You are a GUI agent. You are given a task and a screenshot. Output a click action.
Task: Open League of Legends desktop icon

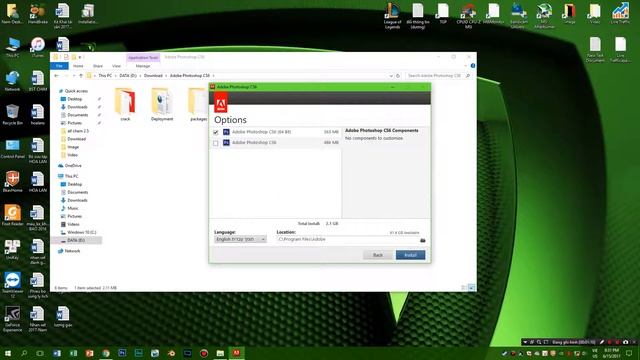pyautogui.click(x=393, y=16)
